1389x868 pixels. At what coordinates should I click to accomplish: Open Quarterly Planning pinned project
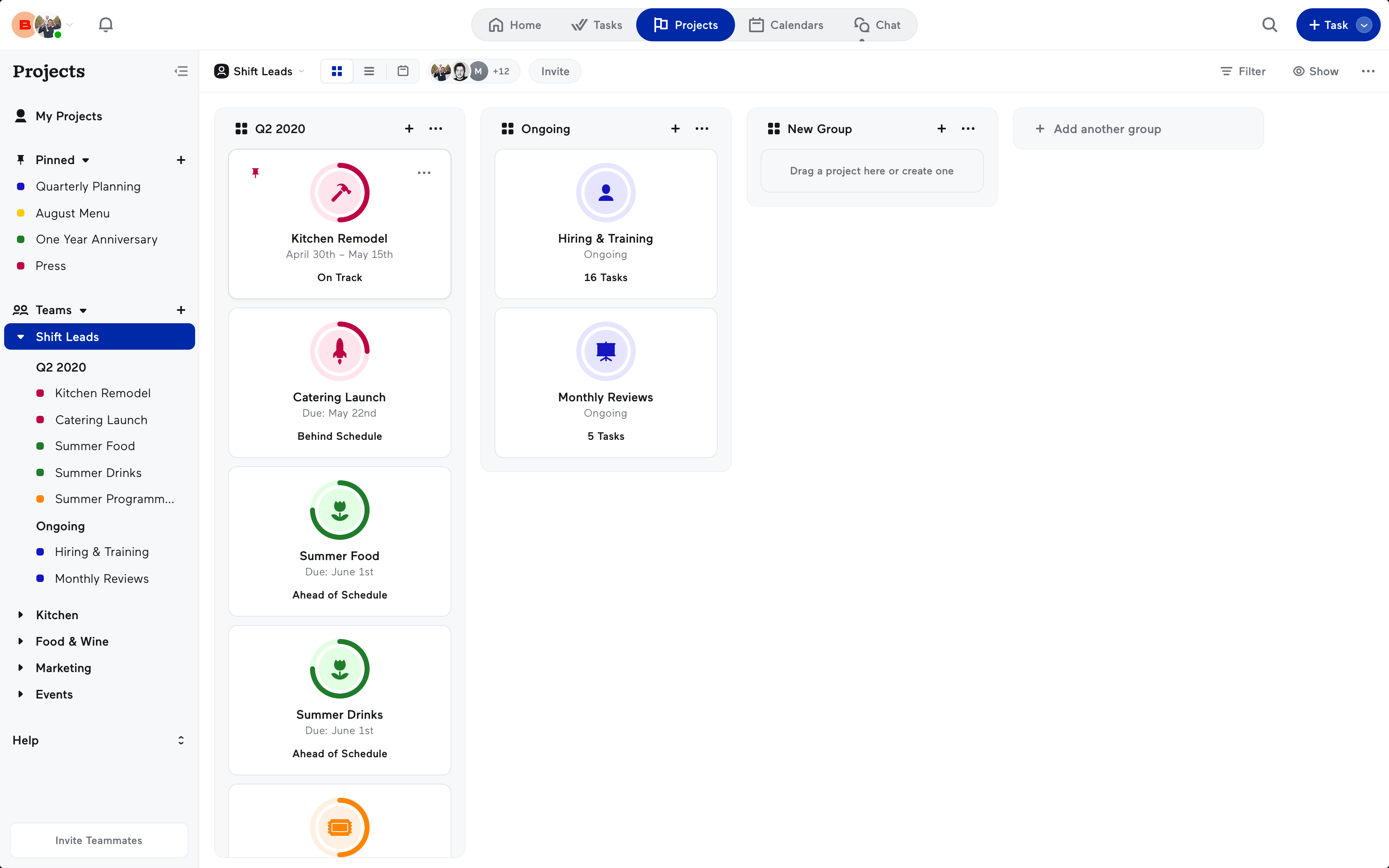click(x=88, y=186)
